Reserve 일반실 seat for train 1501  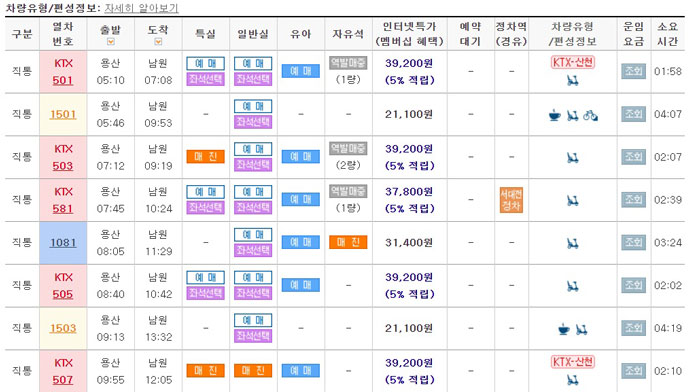[253, 106]
